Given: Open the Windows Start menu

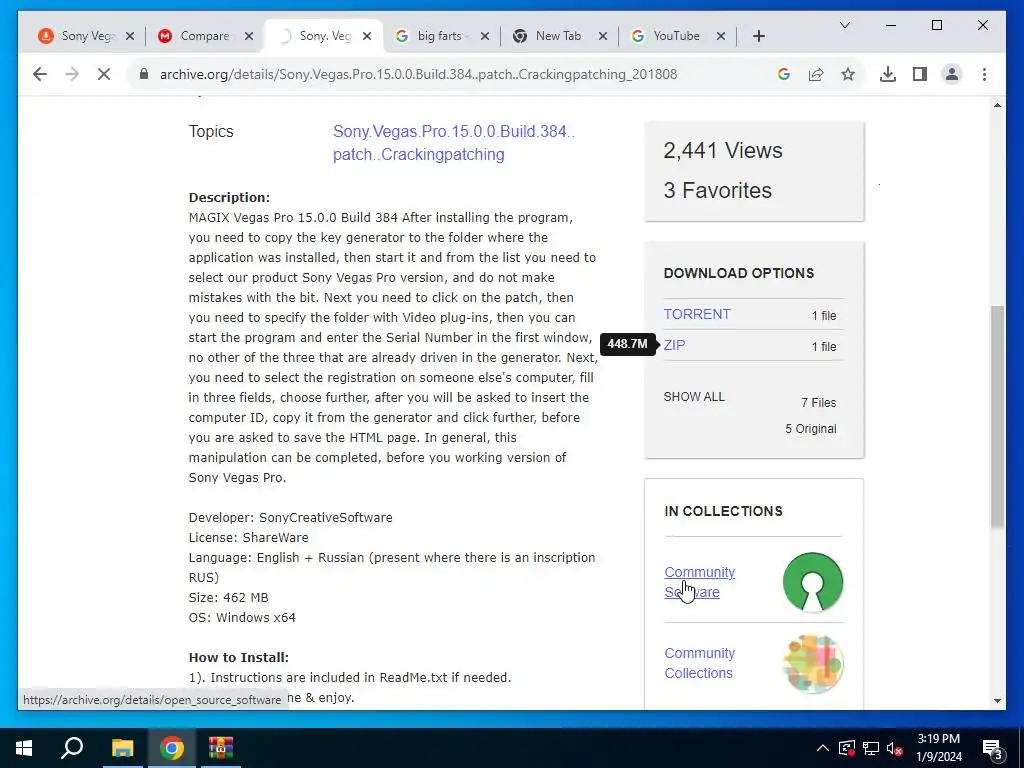Looking at the screenshot, I should [x=24, y=748].
